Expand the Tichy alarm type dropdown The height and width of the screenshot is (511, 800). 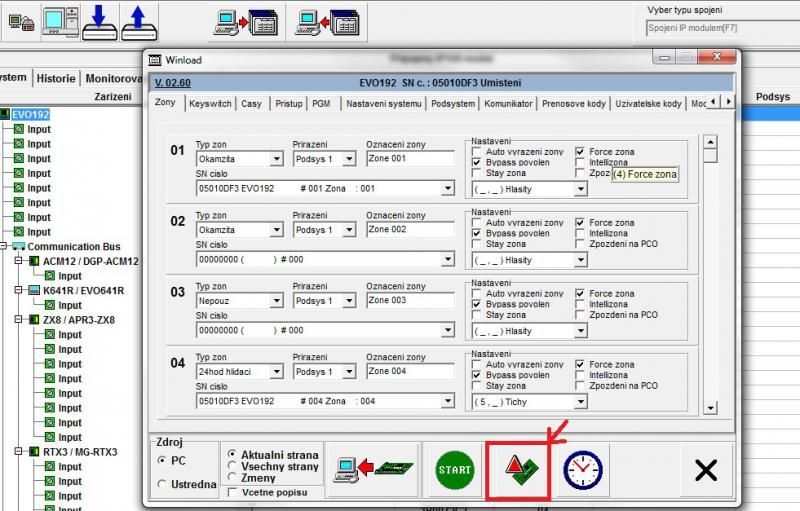tap(580, 401)
